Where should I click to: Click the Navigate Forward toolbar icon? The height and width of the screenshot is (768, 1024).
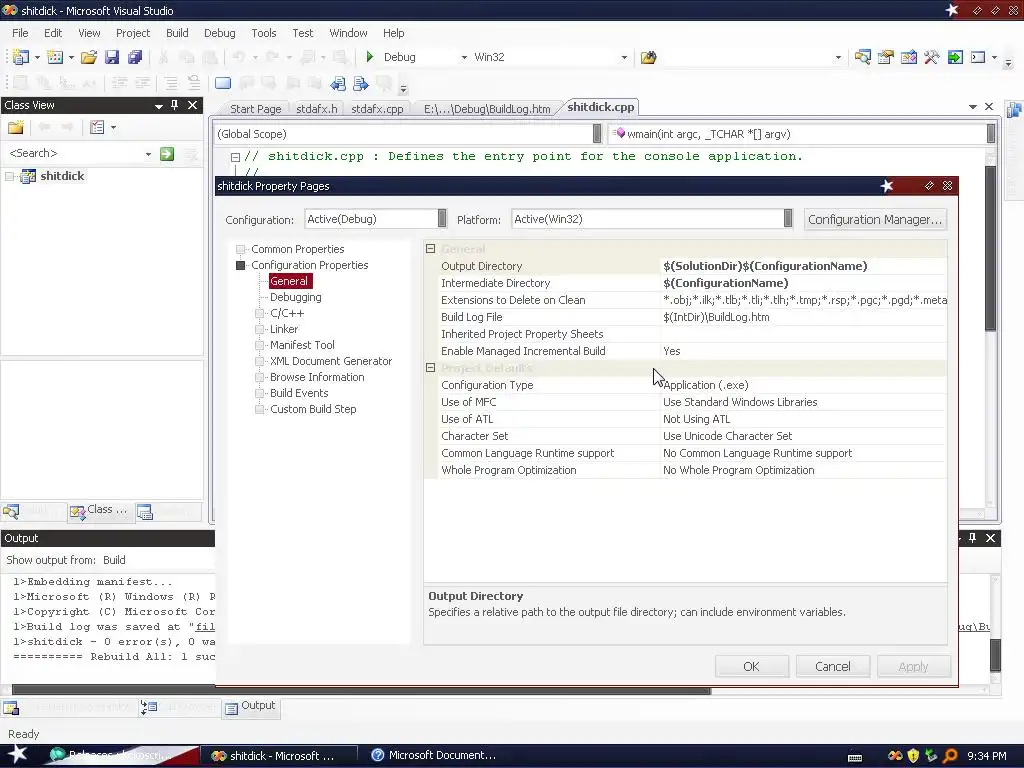tap(360, 84)
